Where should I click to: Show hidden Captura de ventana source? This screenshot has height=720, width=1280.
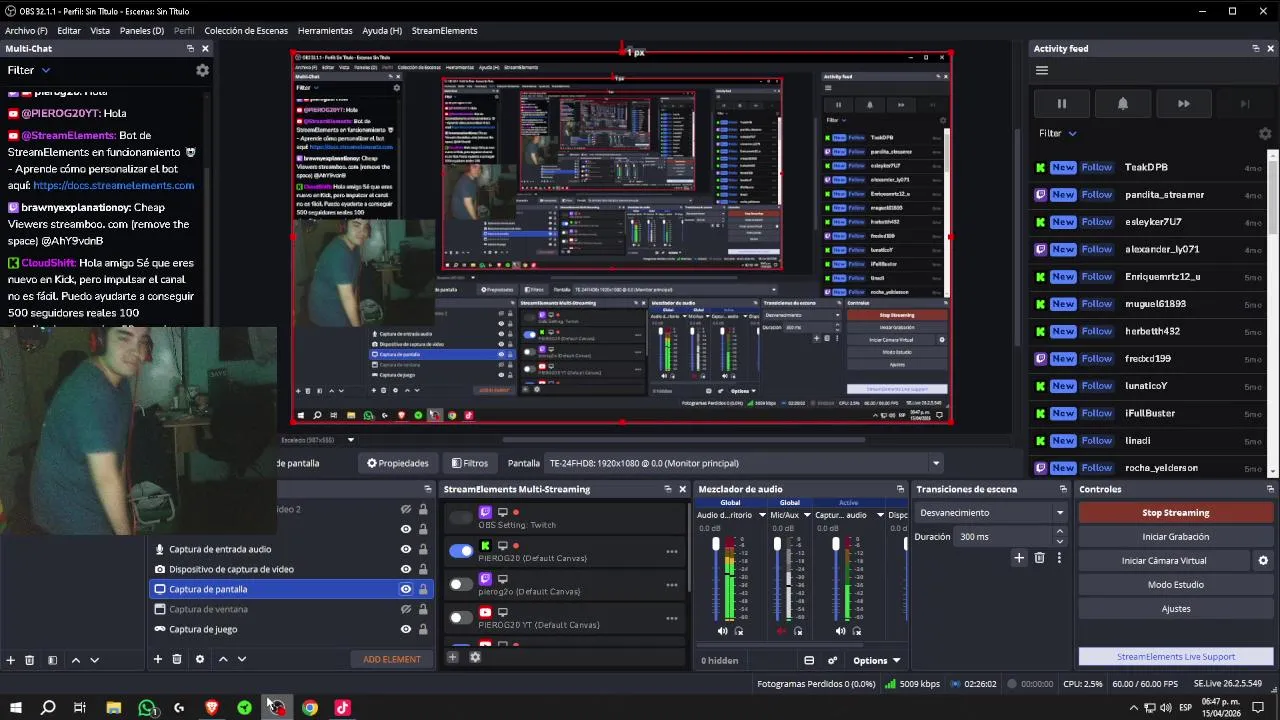coord(406,609)
